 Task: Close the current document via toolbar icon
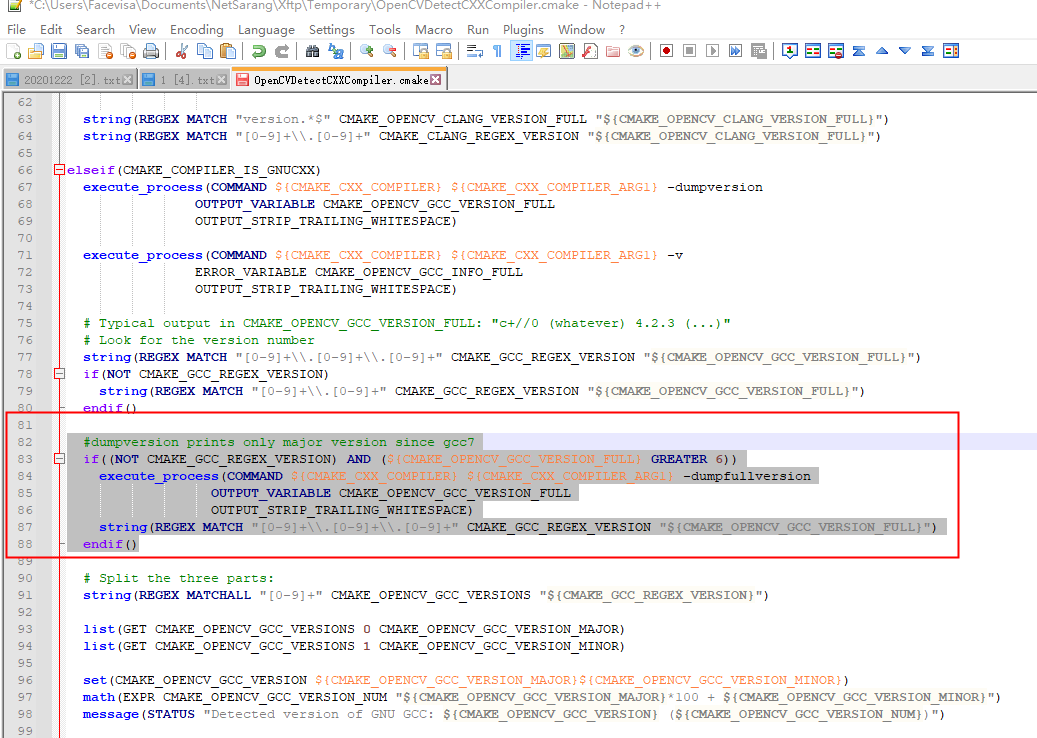[105, 51]
